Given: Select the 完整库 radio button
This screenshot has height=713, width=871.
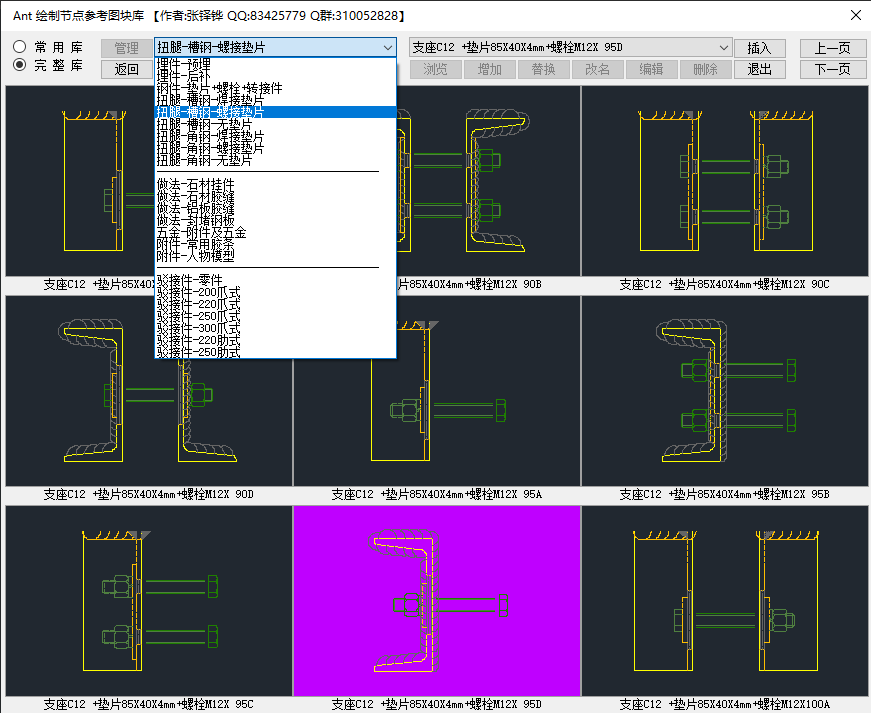Looking at the screenshot, I should point(20,65).
